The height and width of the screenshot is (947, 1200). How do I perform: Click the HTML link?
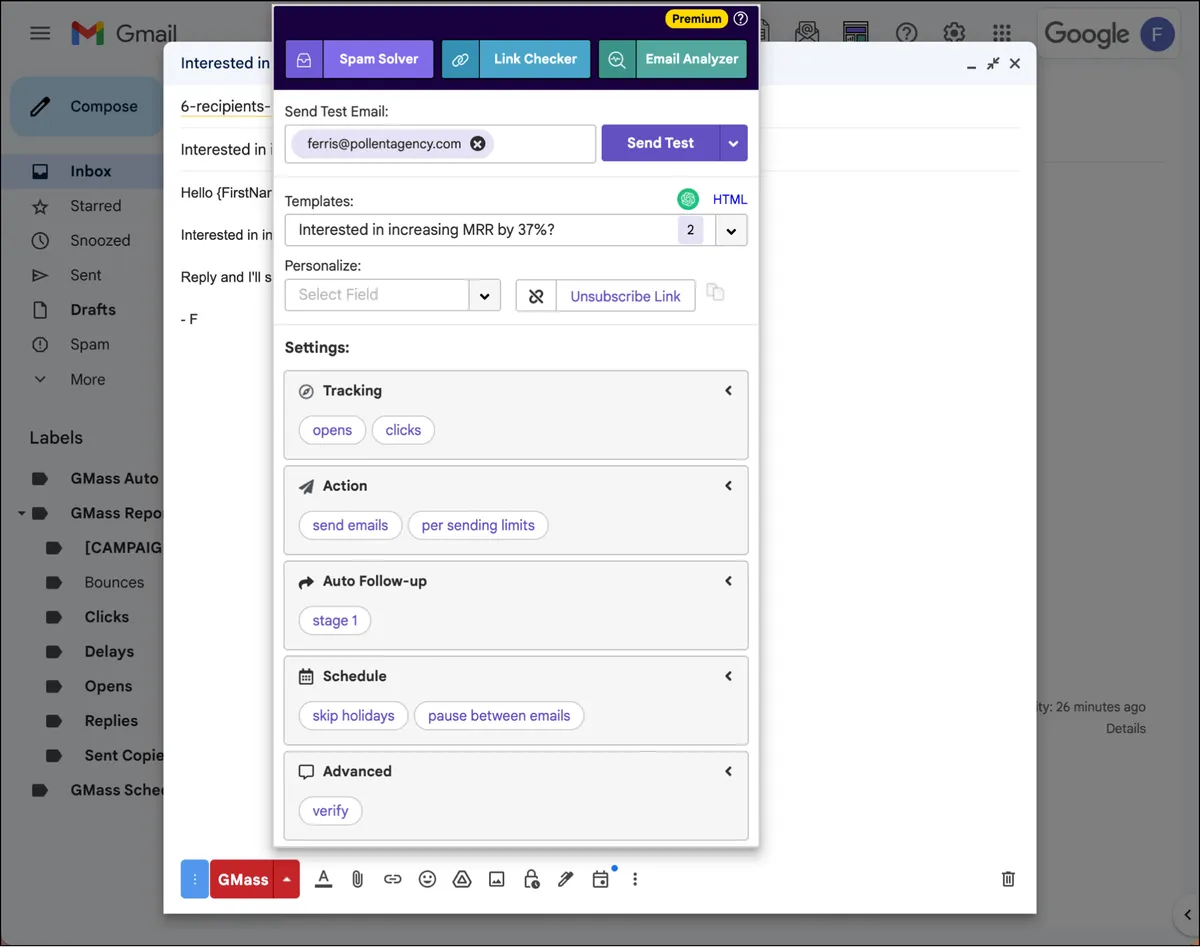[x=730, y=200]
